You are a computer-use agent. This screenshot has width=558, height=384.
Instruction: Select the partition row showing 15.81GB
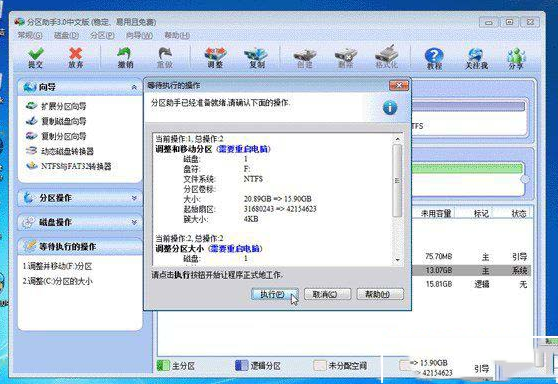pos(472,284)
